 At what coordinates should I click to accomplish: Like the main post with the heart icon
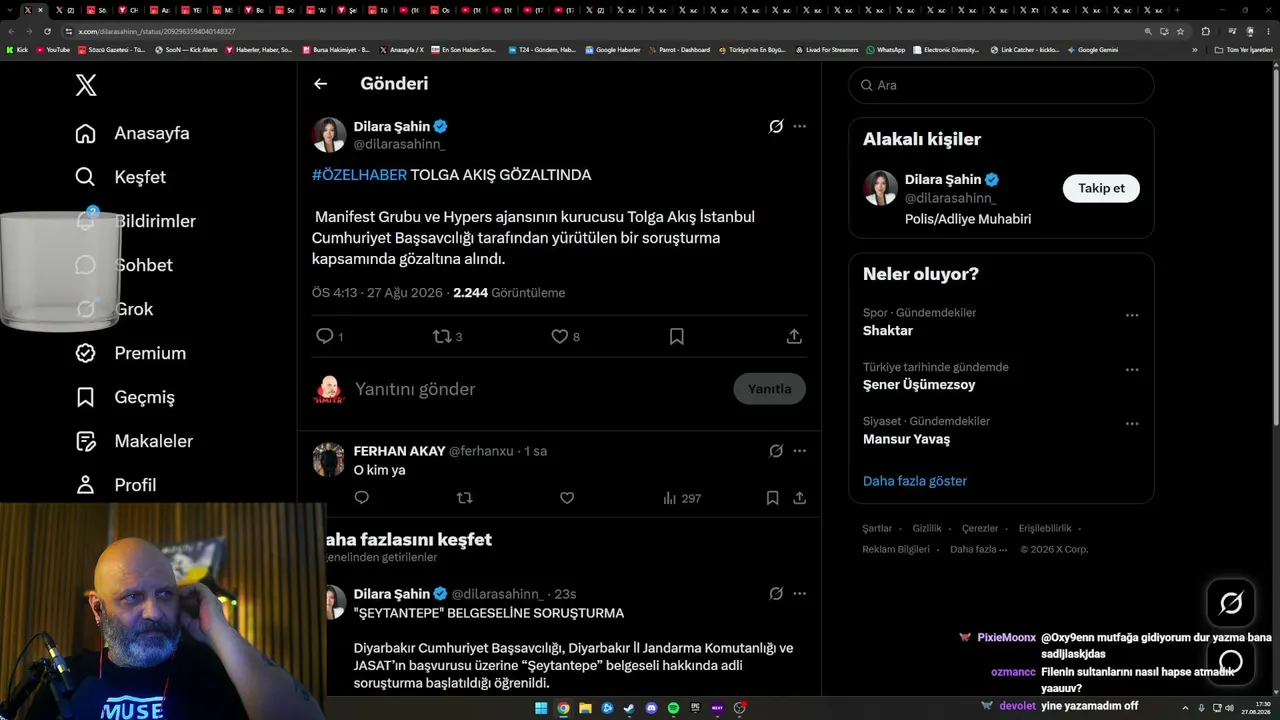point(560,336)
